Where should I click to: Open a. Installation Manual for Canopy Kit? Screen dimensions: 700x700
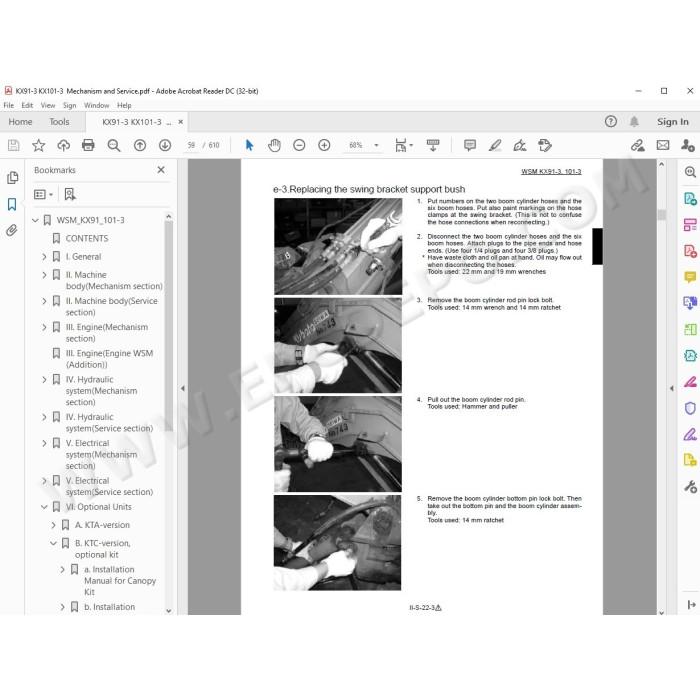coord(120,580)
